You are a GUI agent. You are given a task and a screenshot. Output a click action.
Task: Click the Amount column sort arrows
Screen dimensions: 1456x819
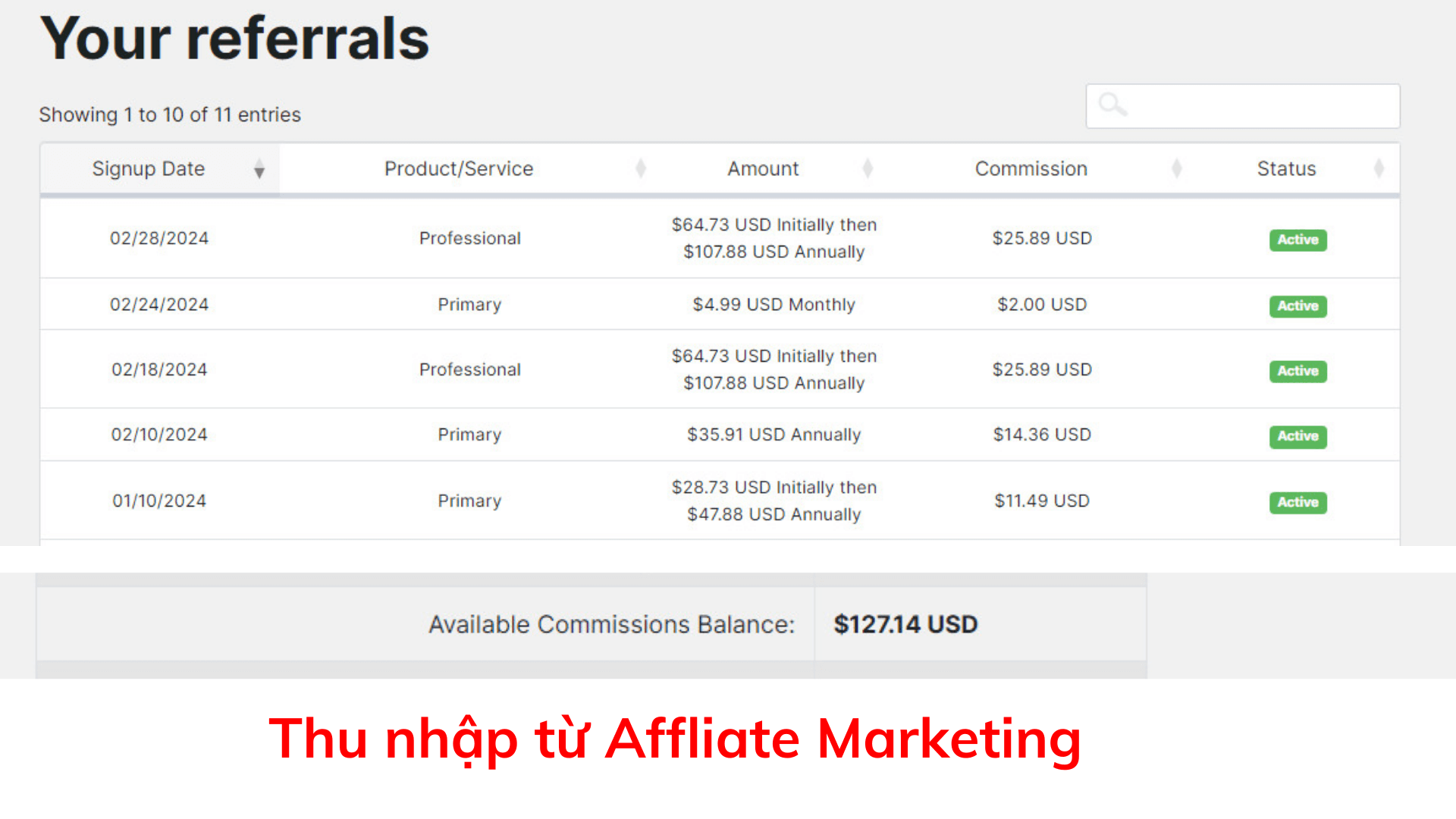pyautogui.click(x=868, y=168)
